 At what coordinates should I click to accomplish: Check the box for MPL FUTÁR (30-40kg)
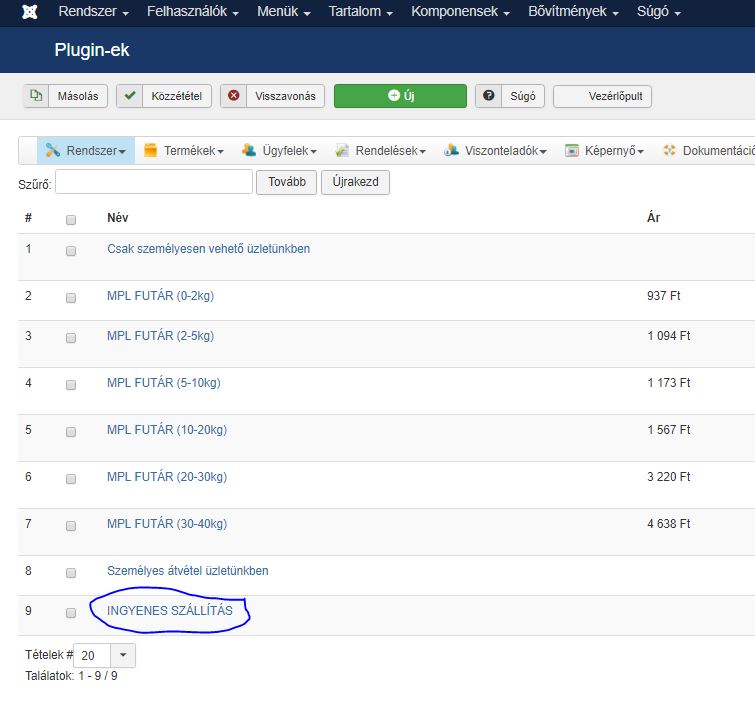[x=71, y=525]
